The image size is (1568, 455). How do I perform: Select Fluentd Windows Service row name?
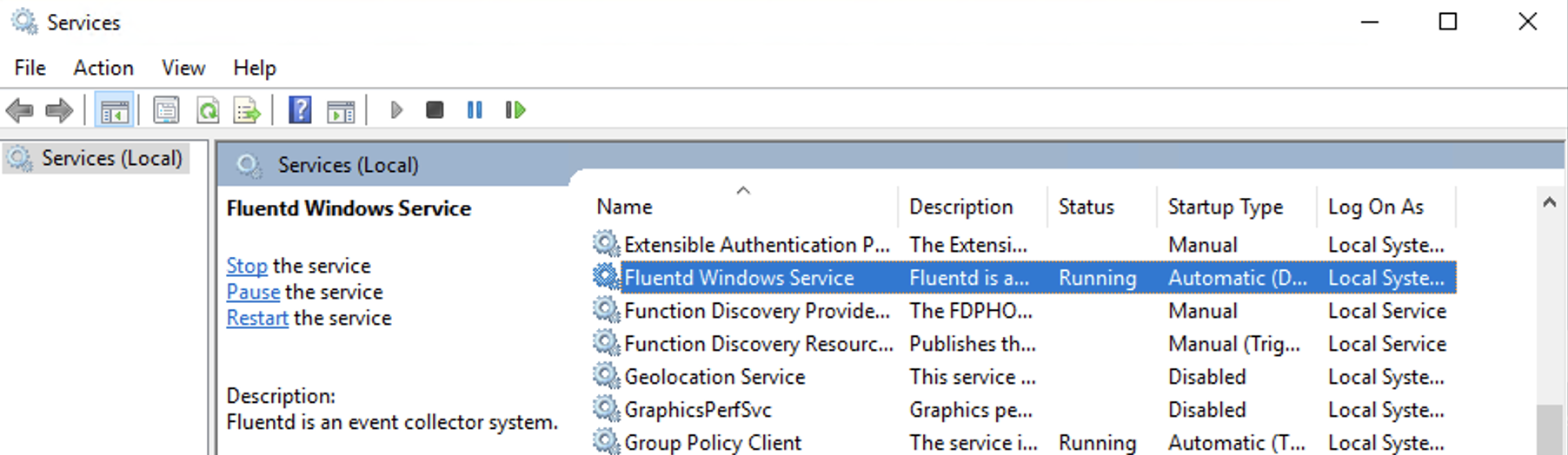pyautogui.click(x=740, y=278)
